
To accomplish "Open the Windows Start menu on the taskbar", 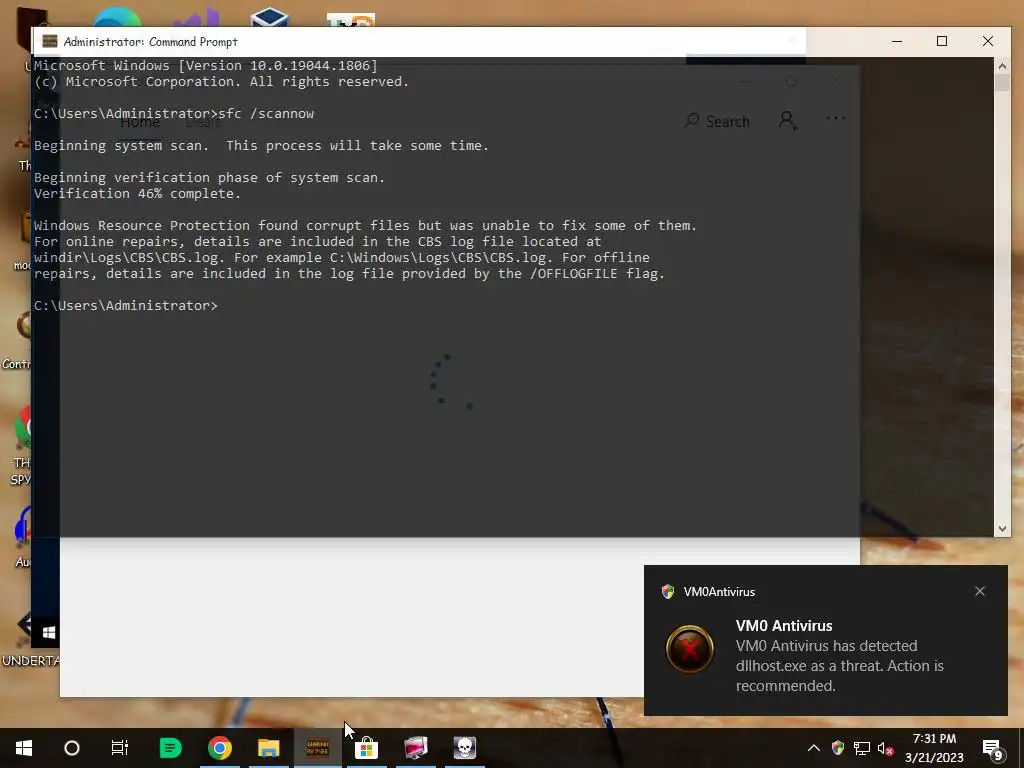I will click(x=24, y=748).
